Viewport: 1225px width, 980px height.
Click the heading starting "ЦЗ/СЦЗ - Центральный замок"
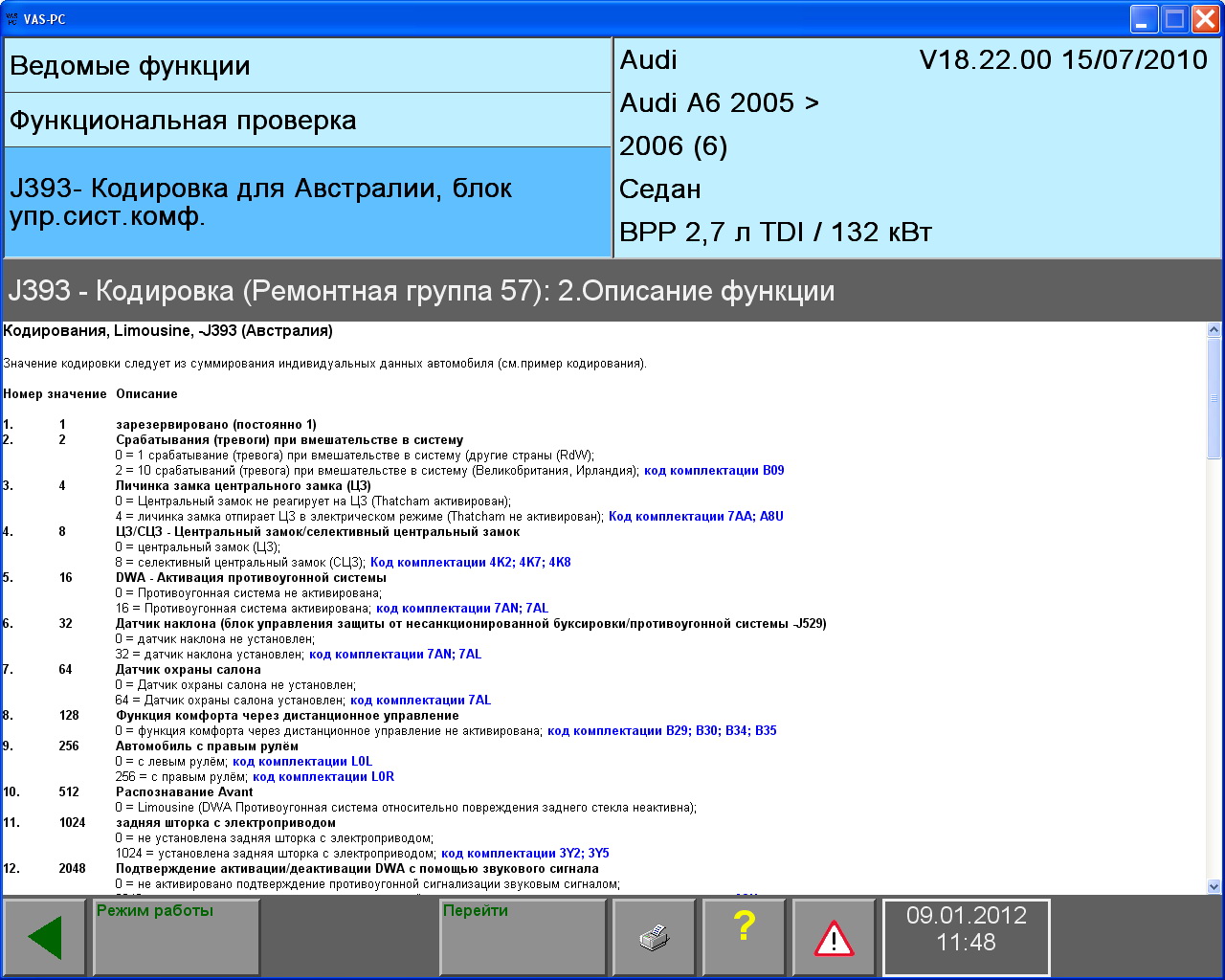(318, 532)
